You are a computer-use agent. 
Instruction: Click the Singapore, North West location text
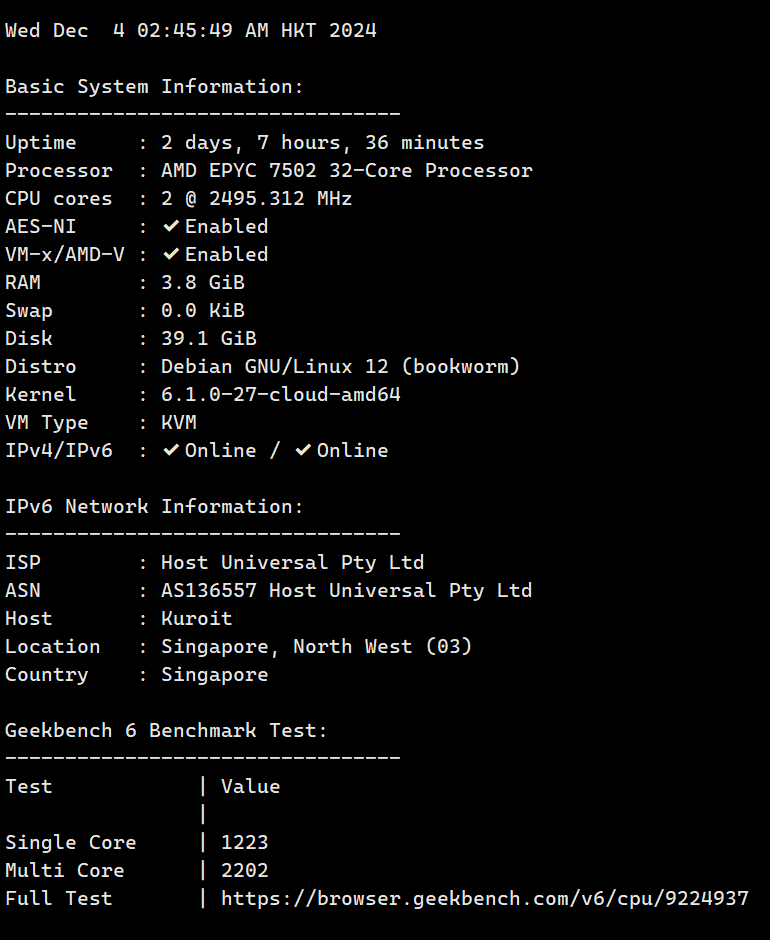(316, 646)
